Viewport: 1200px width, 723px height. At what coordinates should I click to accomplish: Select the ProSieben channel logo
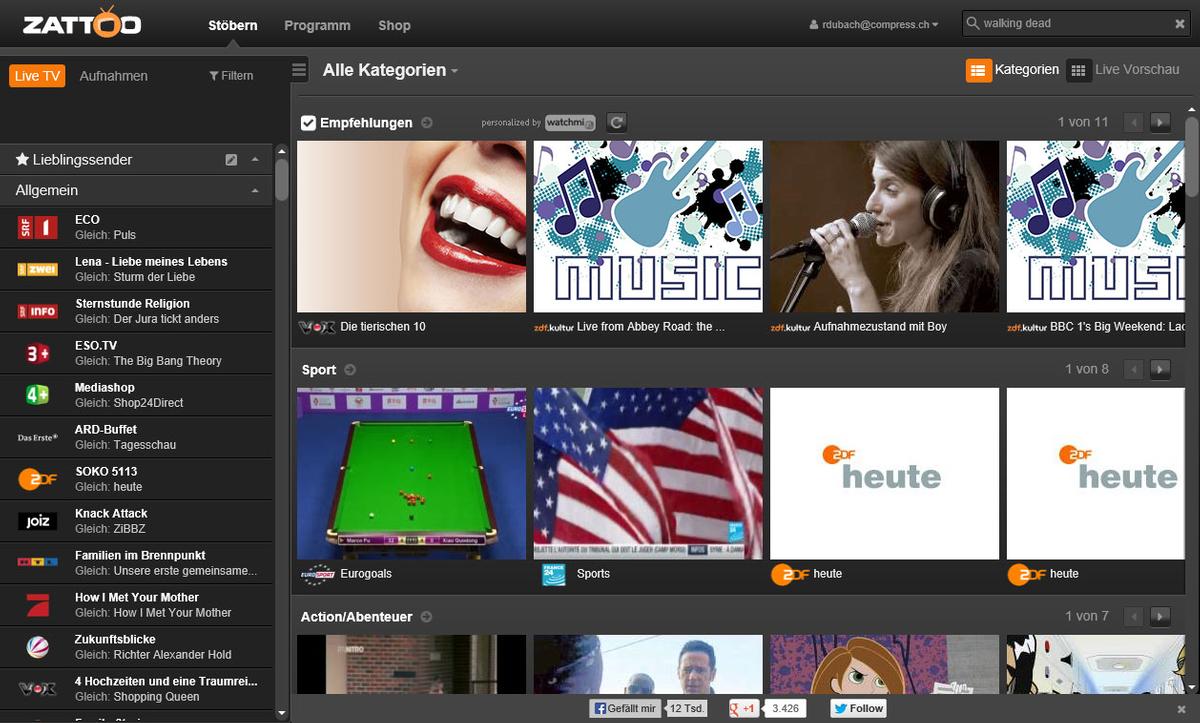[x=38, y=605]
